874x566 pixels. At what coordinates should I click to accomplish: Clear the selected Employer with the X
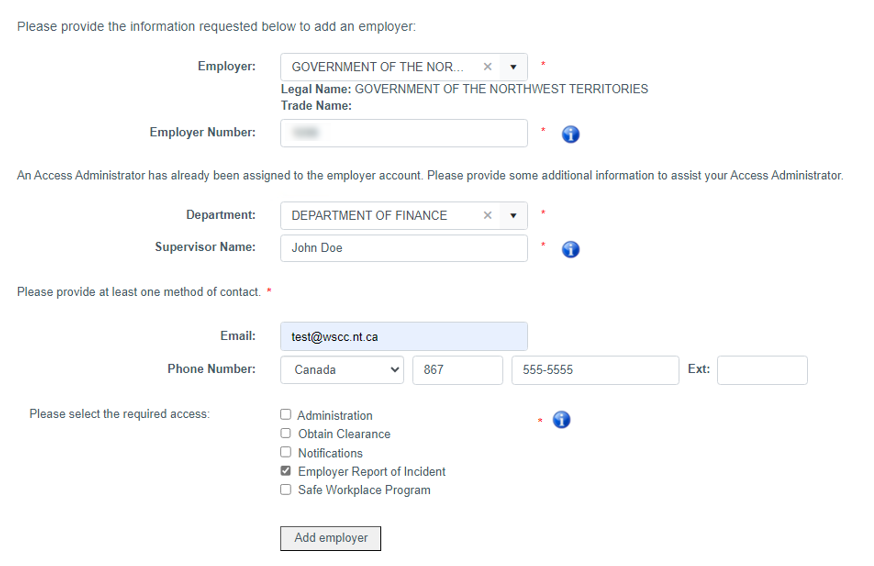point(487,67)
